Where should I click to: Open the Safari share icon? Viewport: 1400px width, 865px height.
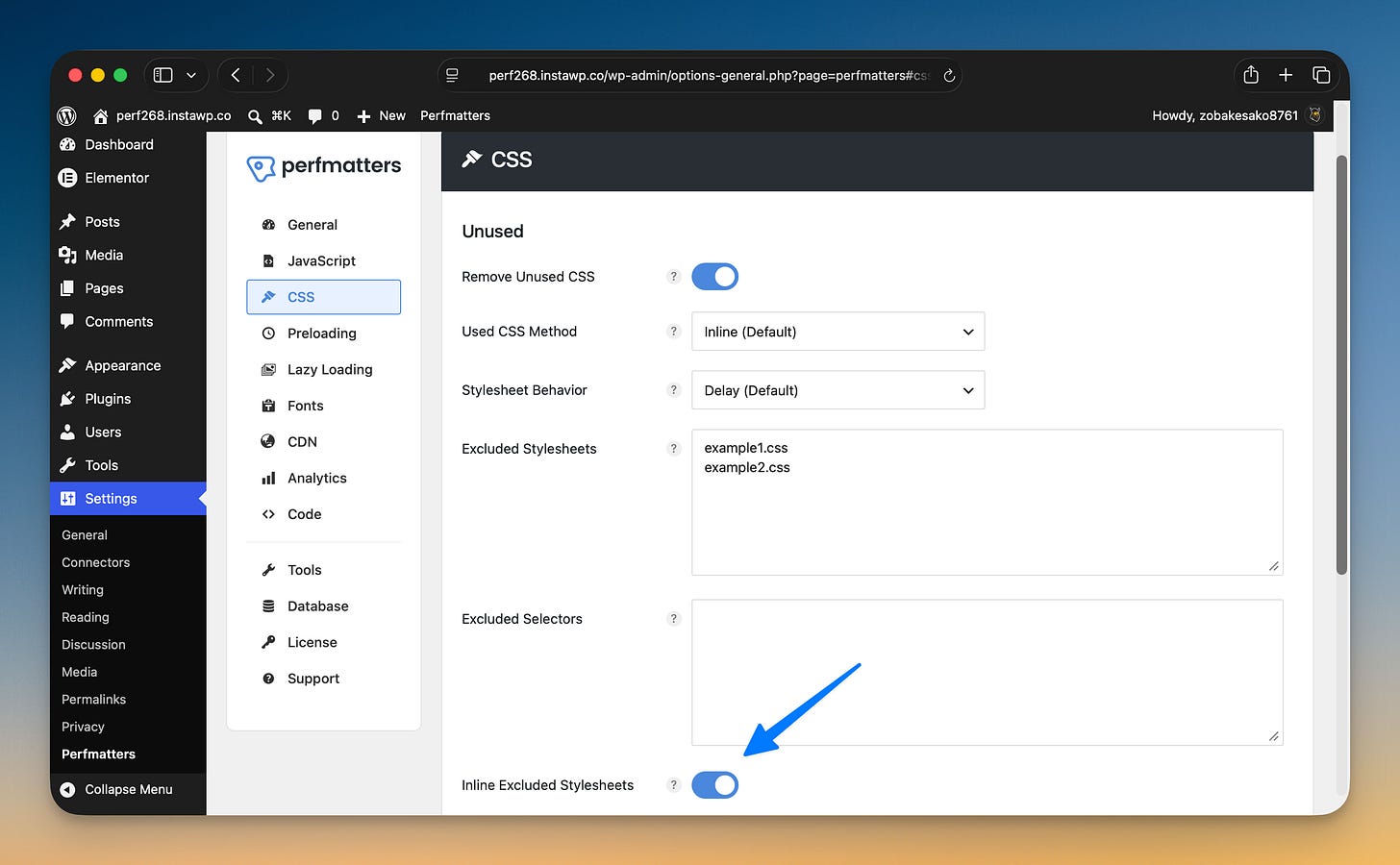pos(1251,74)
